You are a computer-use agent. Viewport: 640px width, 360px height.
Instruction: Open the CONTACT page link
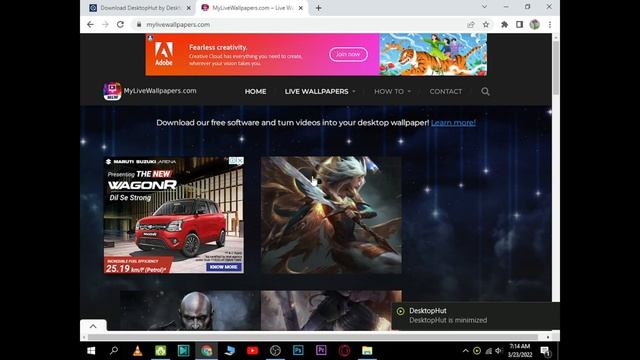pos(446,91)
